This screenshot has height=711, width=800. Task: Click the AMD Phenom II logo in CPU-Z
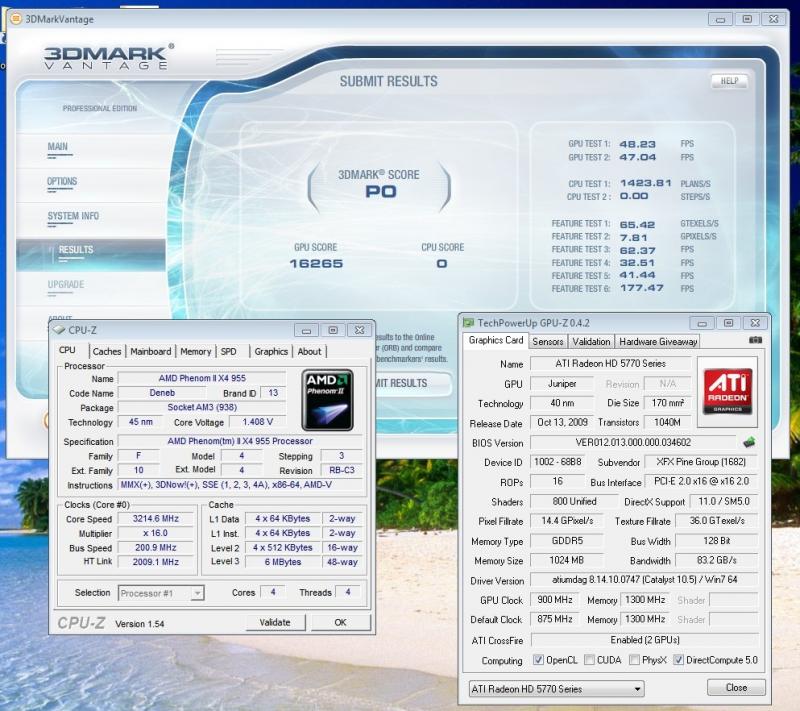(328, 400)
